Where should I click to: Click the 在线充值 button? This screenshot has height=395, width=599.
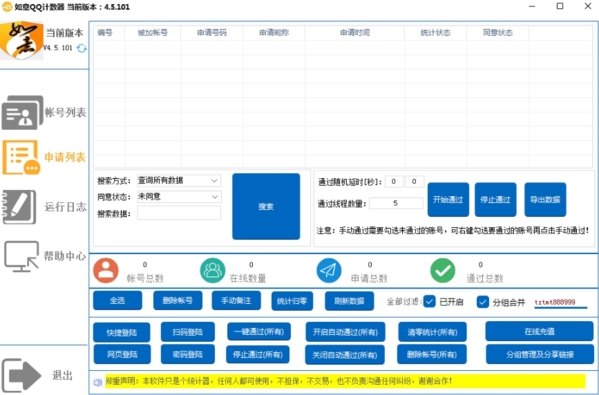(539, 331)
